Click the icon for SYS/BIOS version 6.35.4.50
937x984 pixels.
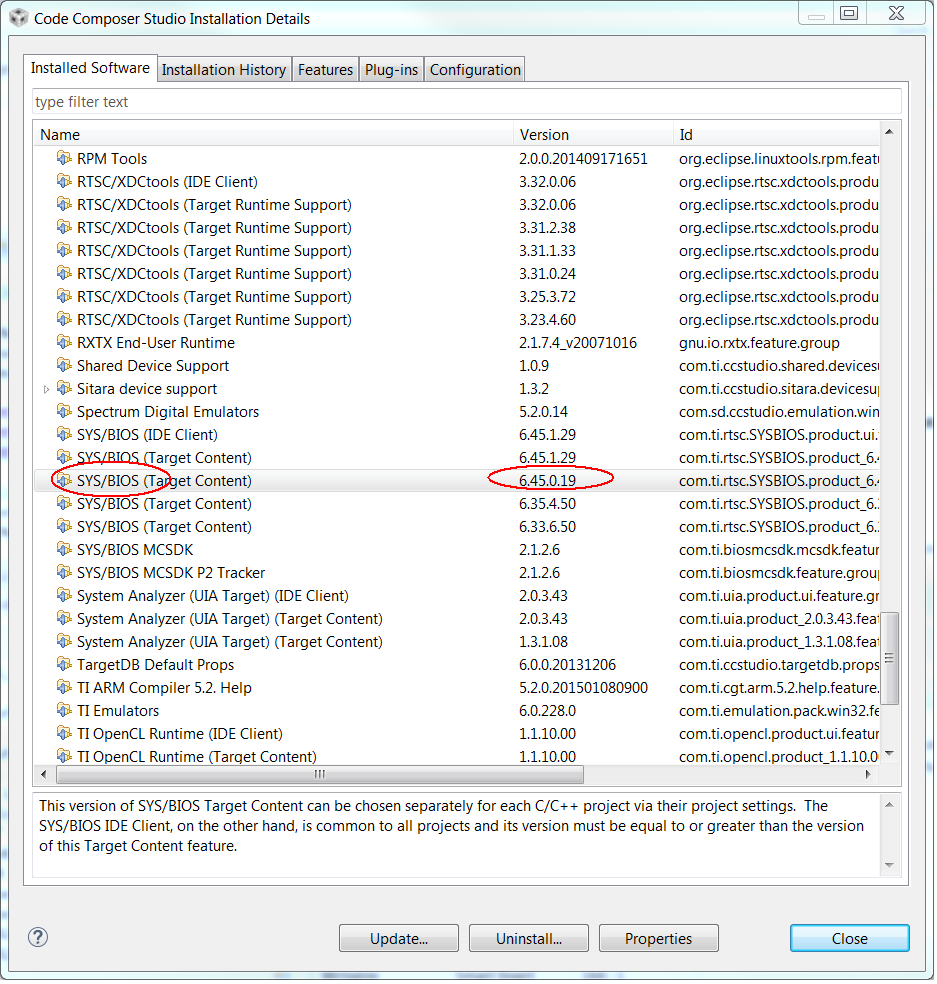click(64, 504)
